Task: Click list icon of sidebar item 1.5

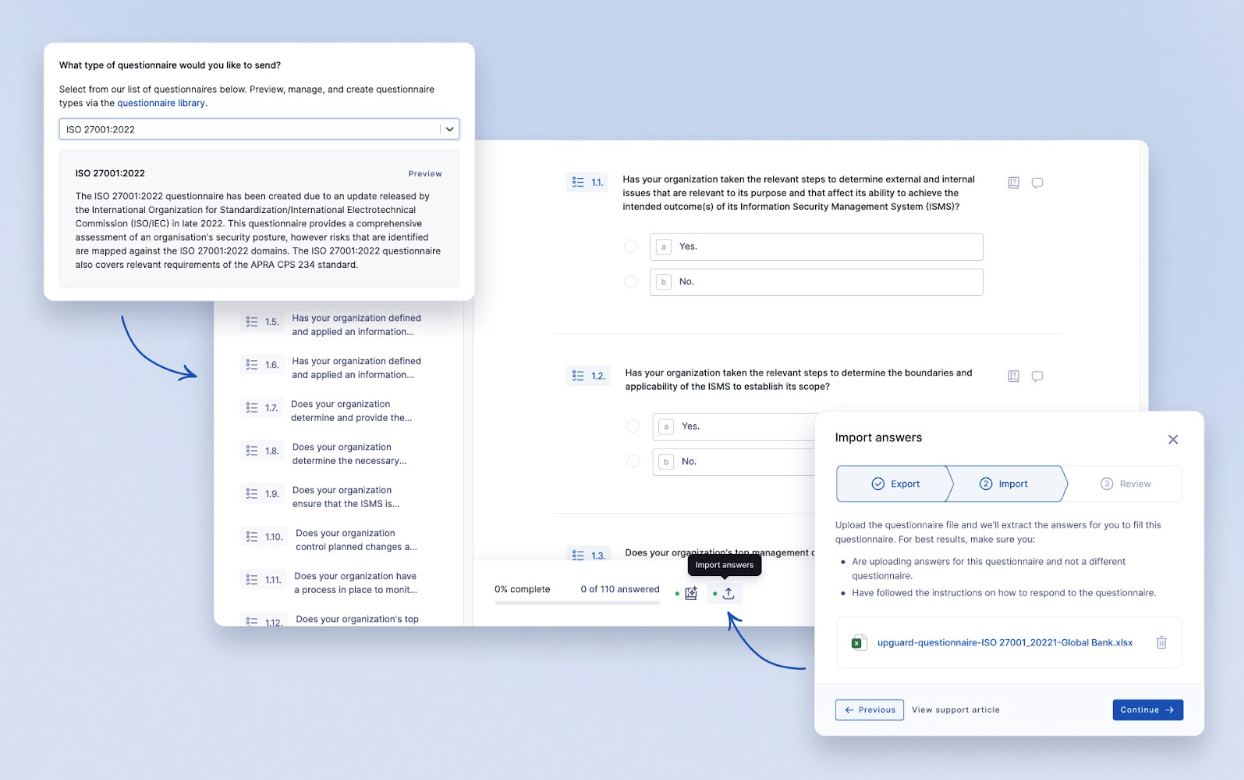Action: [x=252, y=322]
